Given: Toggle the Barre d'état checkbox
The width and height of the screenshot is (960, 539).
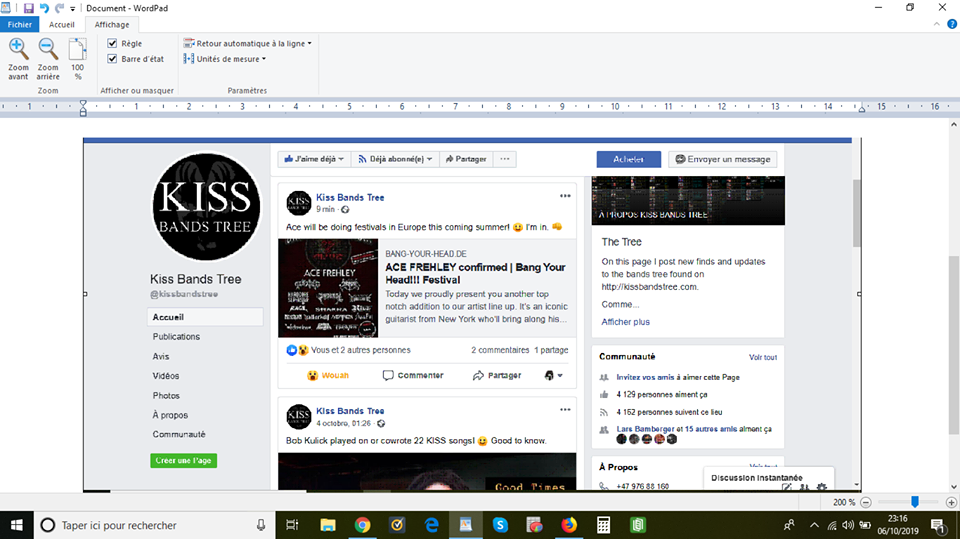Looking at the screenshot, I should [113, 59].
